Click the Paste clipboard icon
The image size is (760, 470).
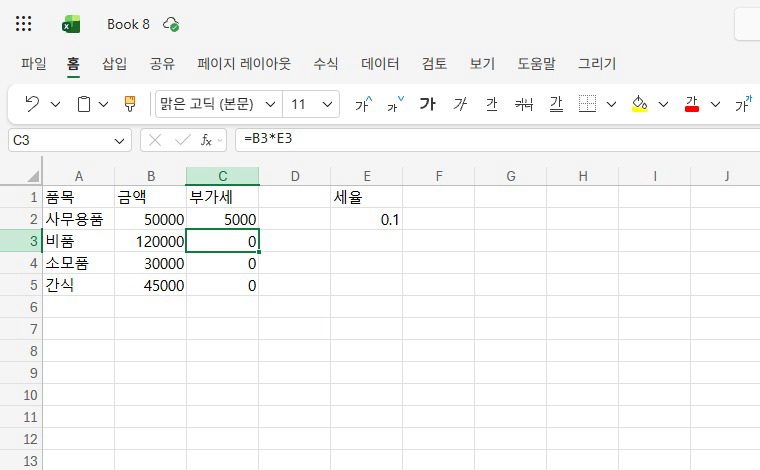pos(84,104)
